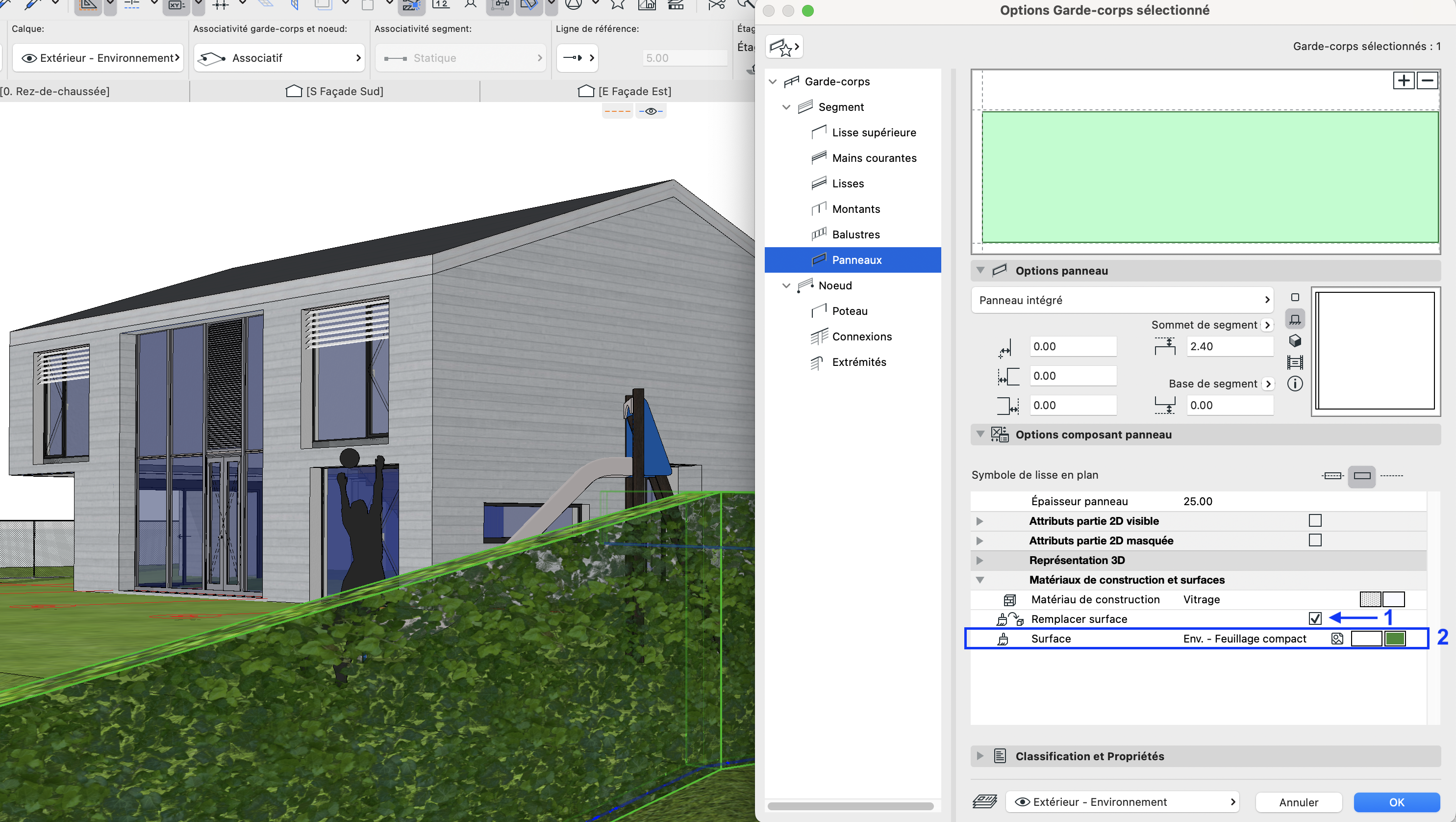Click the texture icon in Surface row
Viewport: 1456px width, 822px height.
click(x=1337, y=639)
